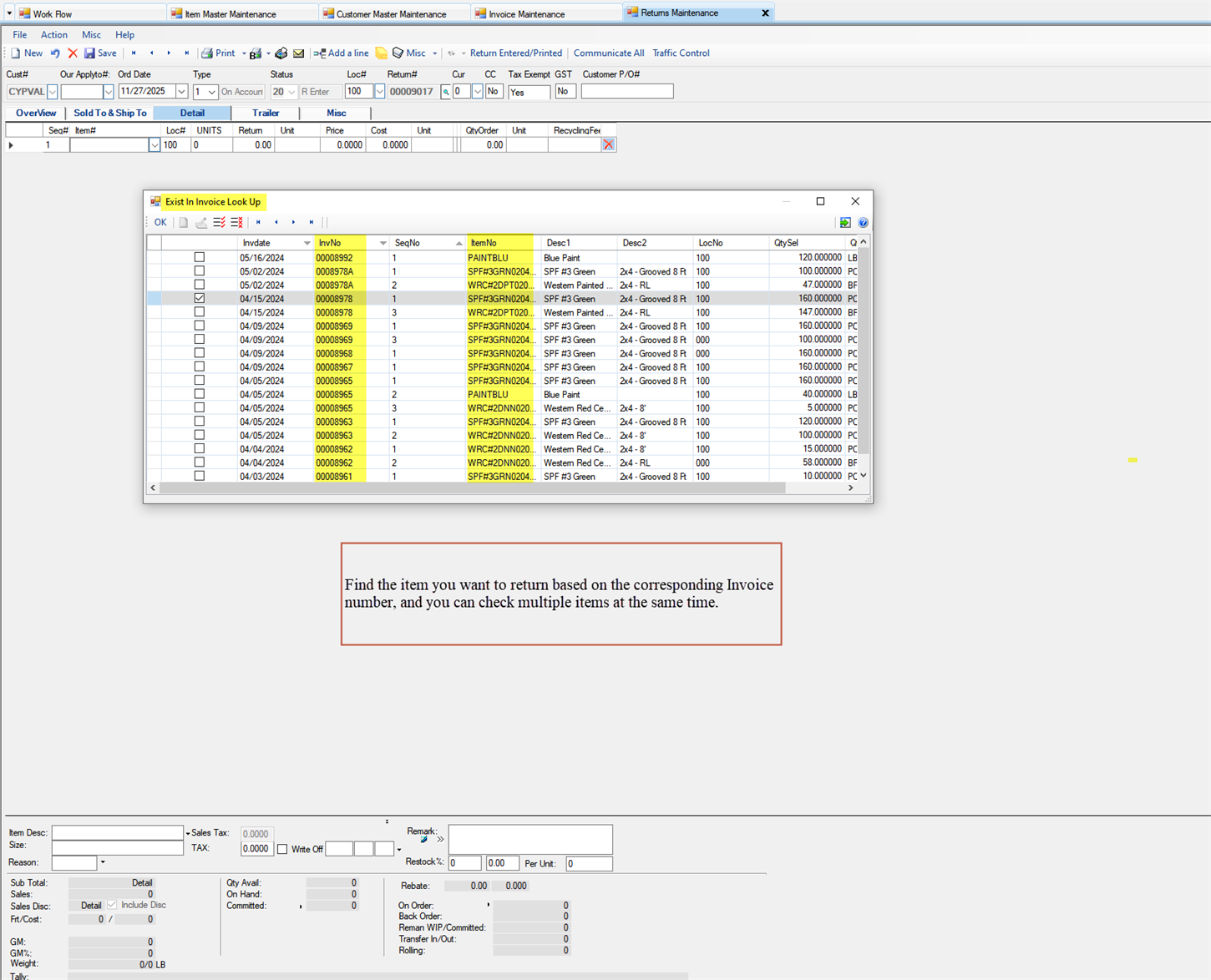Click the email envelope icon in toolbar

[298, 53]
